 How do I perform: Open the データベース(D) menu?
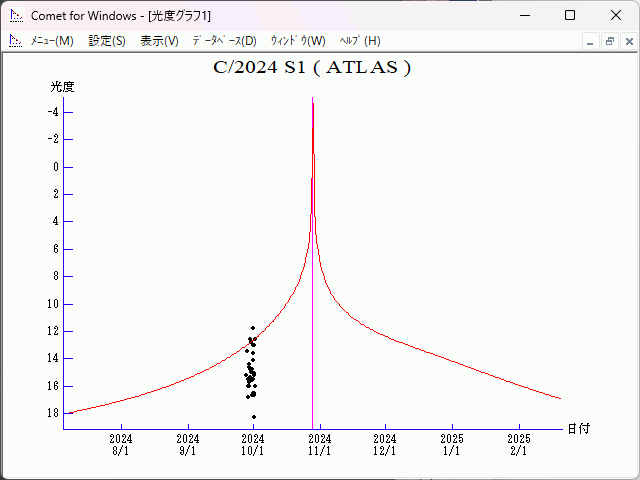[x=224, y=41]
